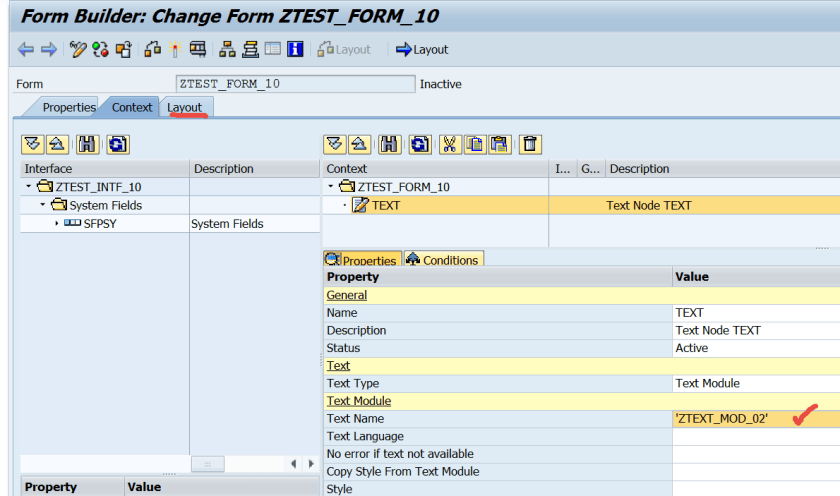Viewport: 840px width, 496px height.
Task: Select ZTEST_FORM_10 in the Context tree
Action: pyautogui.click(x=403, y=187)
